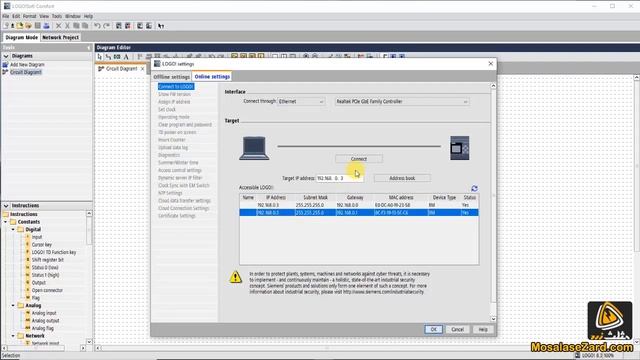
Task: Click the Analog output block icon
Action: [x=28, y=320]
